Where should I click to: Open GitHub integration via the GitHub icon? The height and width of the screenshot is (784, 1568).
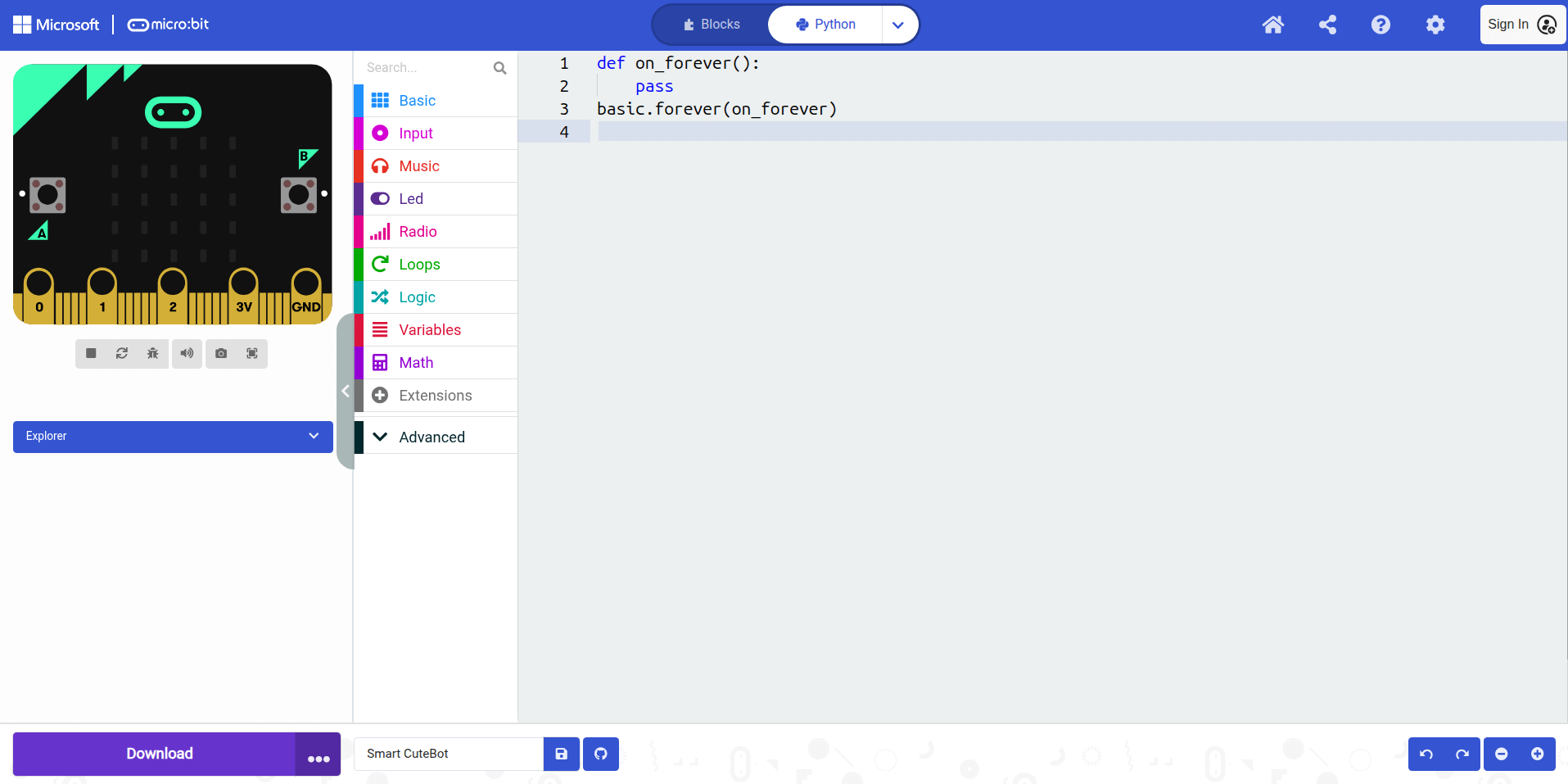pos(600,754)
